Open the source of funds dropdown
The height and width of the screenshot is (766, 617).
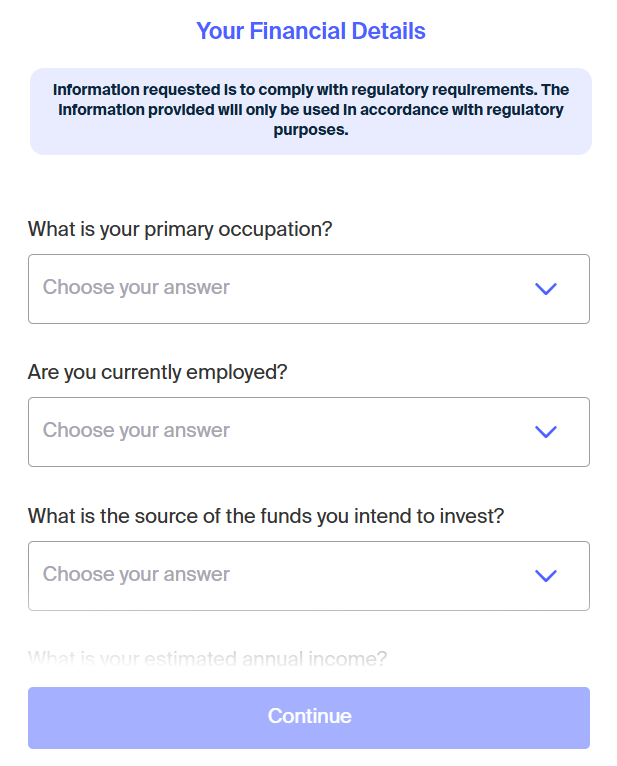coord(308,576)
